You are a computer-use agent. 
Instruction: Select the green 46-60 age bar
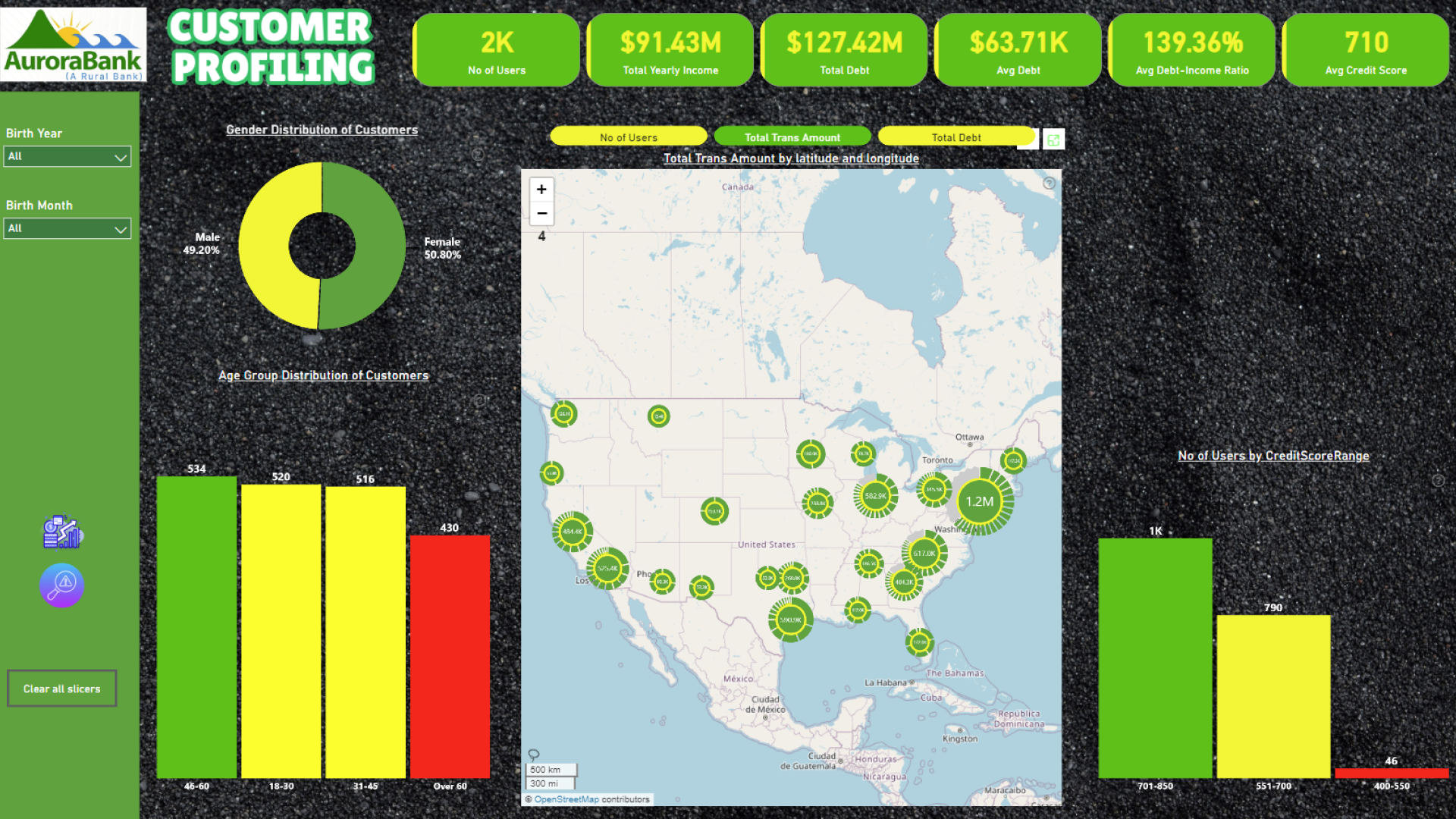[196, 627]
